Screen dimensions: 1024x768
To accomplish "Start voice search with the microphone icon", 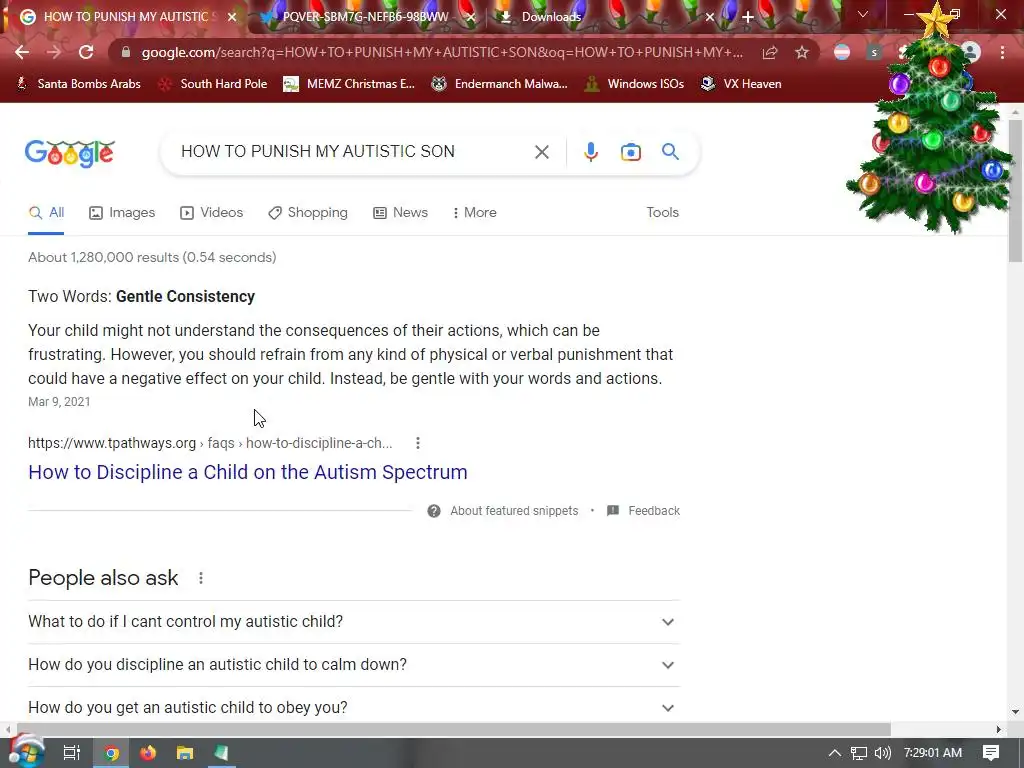I will click(x=590, y=152).
